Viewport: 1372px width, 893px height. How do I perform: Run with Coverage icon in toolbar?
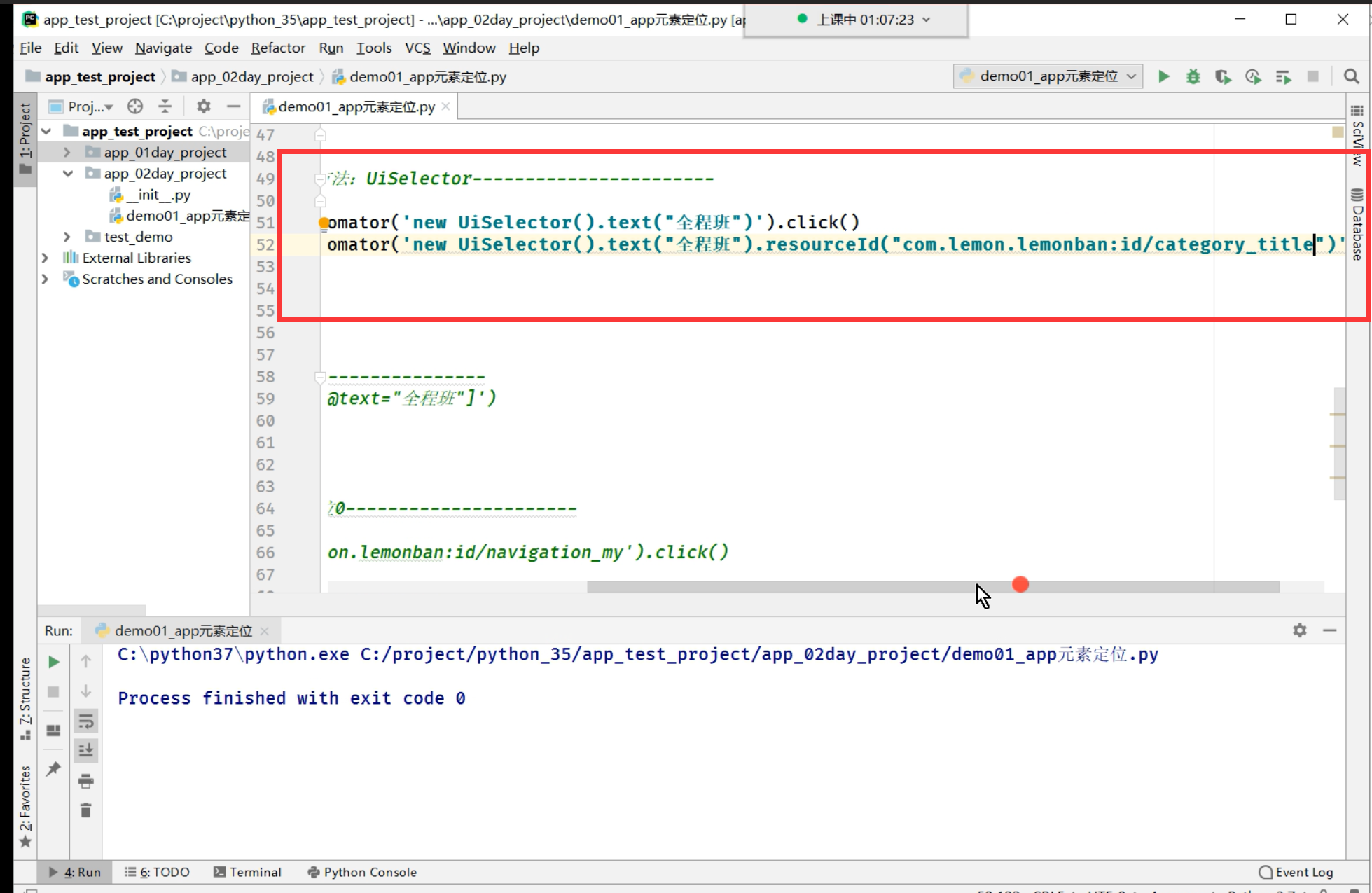tap(1223, 76)
